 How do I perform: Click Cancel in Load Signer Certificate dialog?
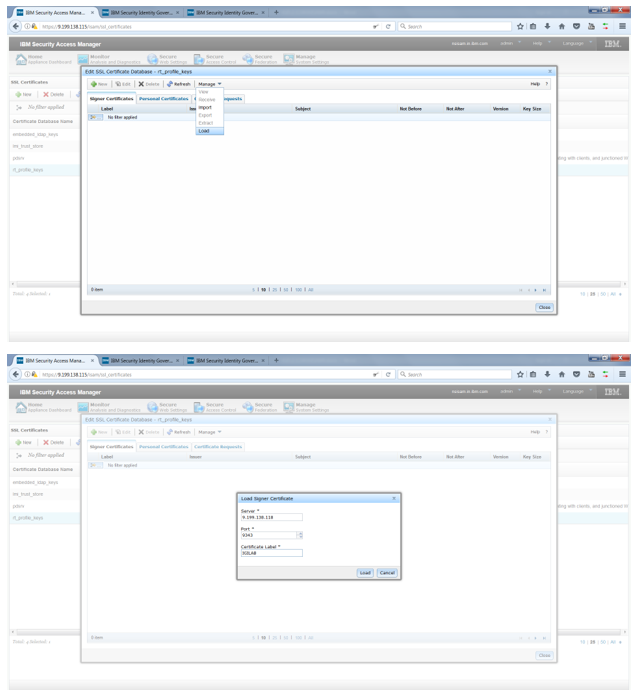(387, 573)
